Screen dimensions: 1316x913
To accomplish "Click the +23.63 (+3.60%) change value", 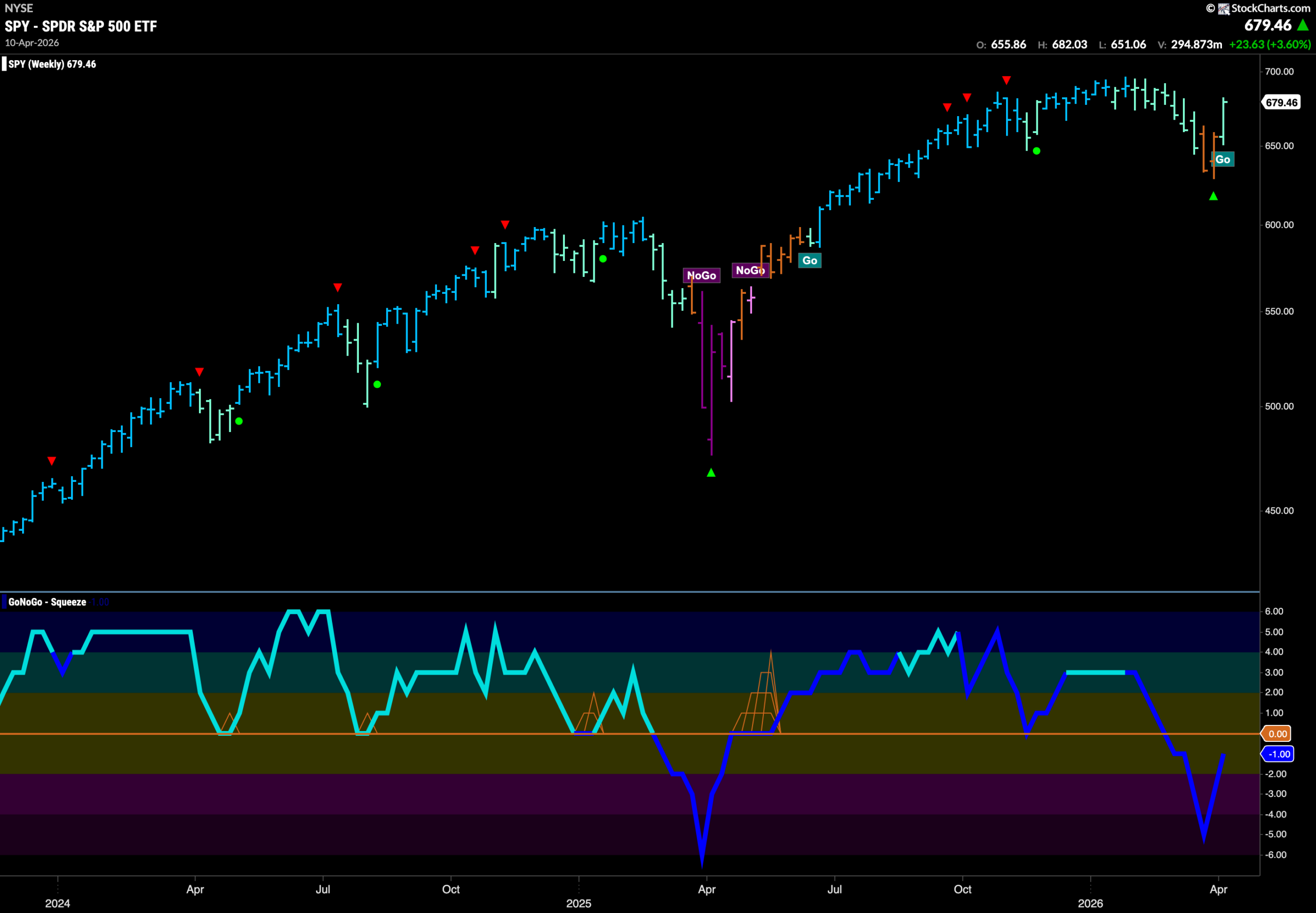I will pos(1270,45).
